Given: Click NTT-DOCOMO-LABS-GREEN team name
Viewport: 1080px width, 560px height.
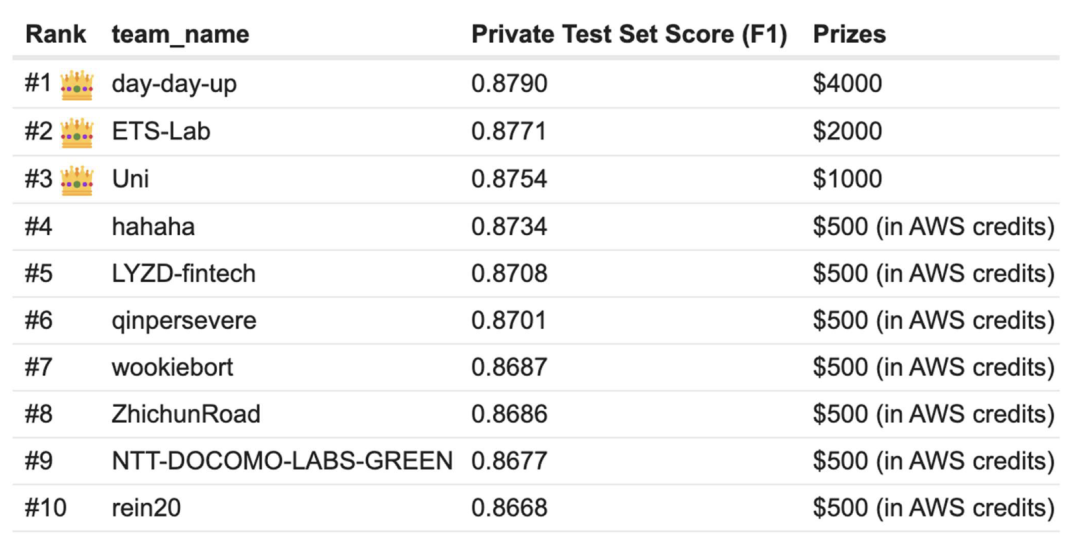Looking at the screenshot, I should [282, 461].
